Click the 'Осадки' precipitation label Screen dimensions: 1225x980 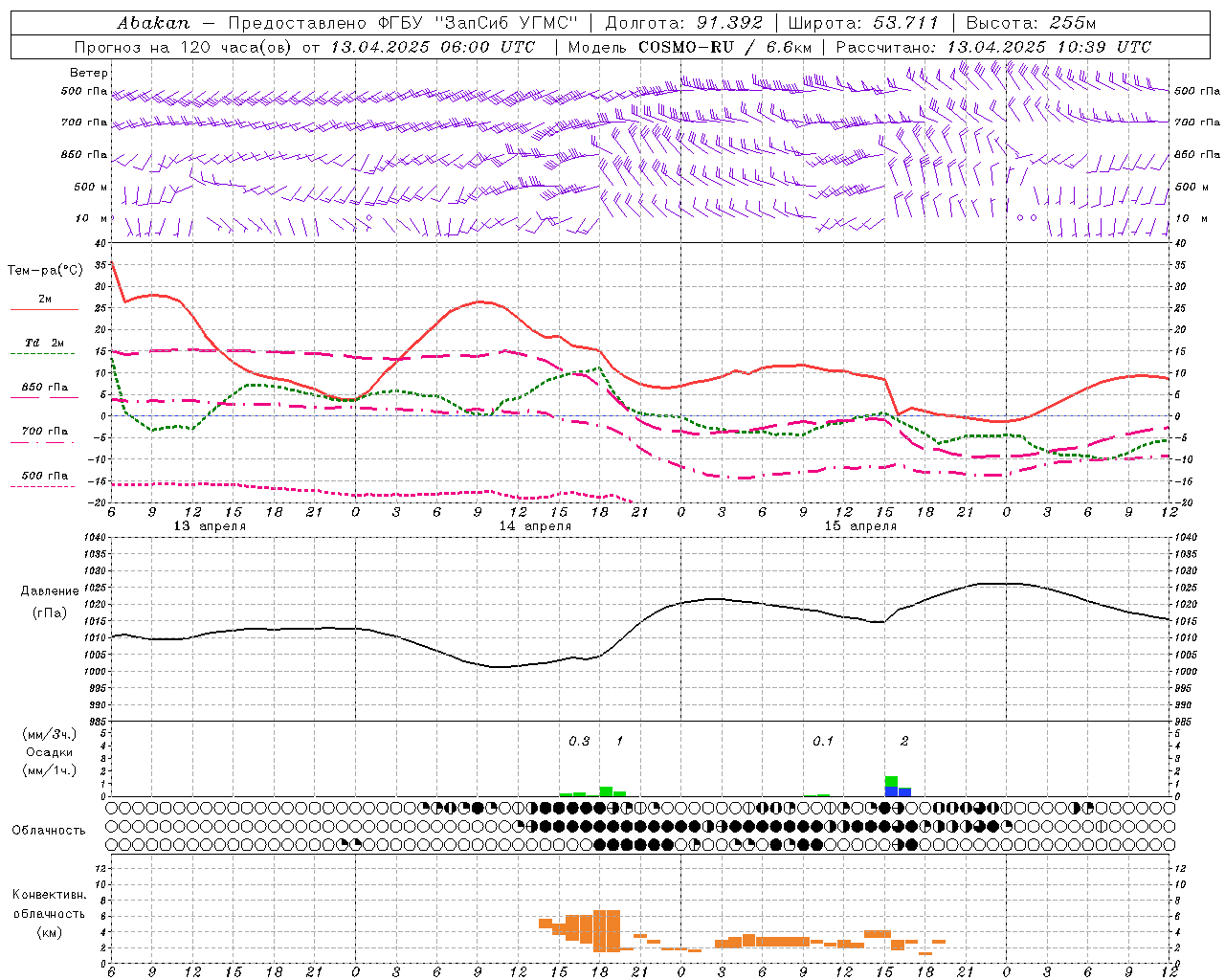49,752
